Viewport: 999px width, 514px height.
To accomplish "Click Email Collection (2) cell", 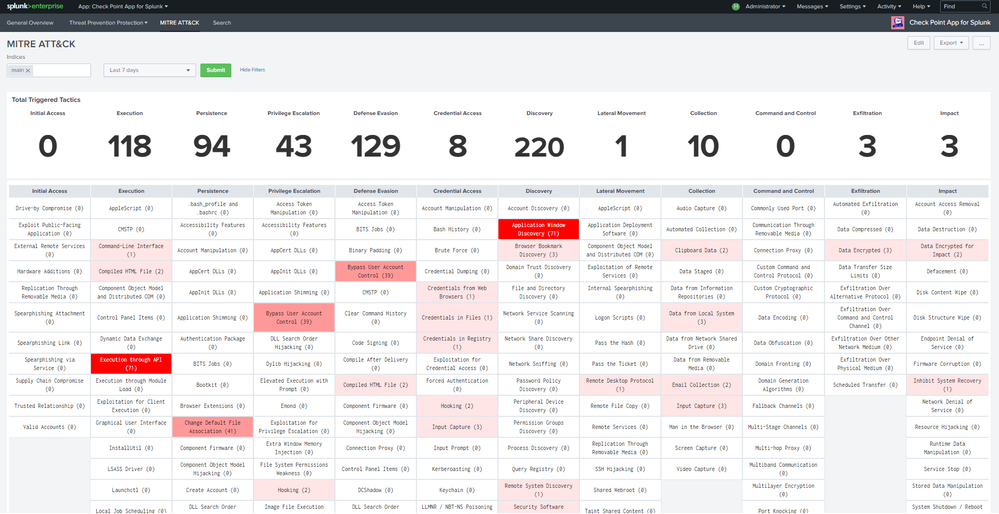I will [701, 385].
